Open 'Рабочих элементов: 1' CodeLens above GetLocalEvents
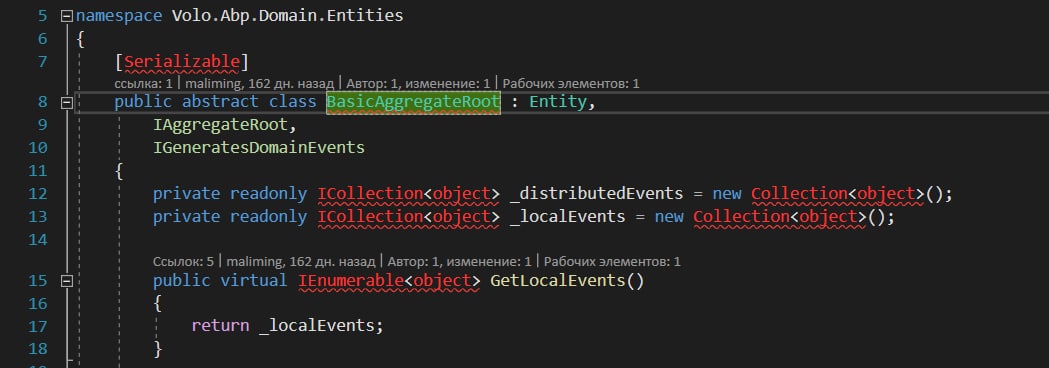 coord(611,262)
